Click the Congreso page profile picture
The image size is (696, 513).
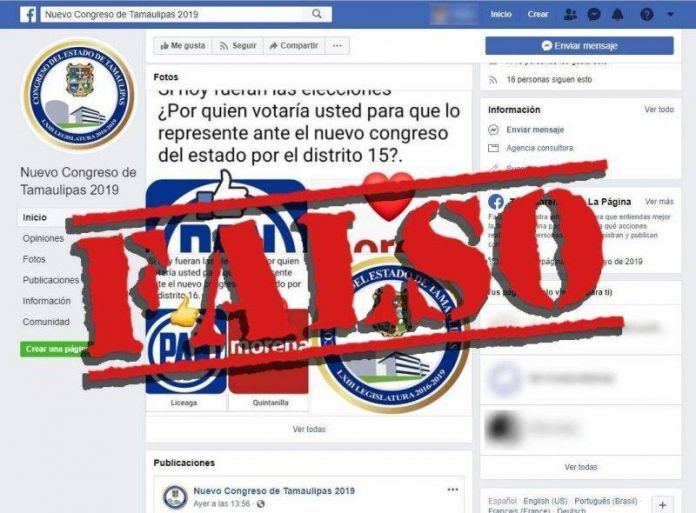click(x=79, y=95)
